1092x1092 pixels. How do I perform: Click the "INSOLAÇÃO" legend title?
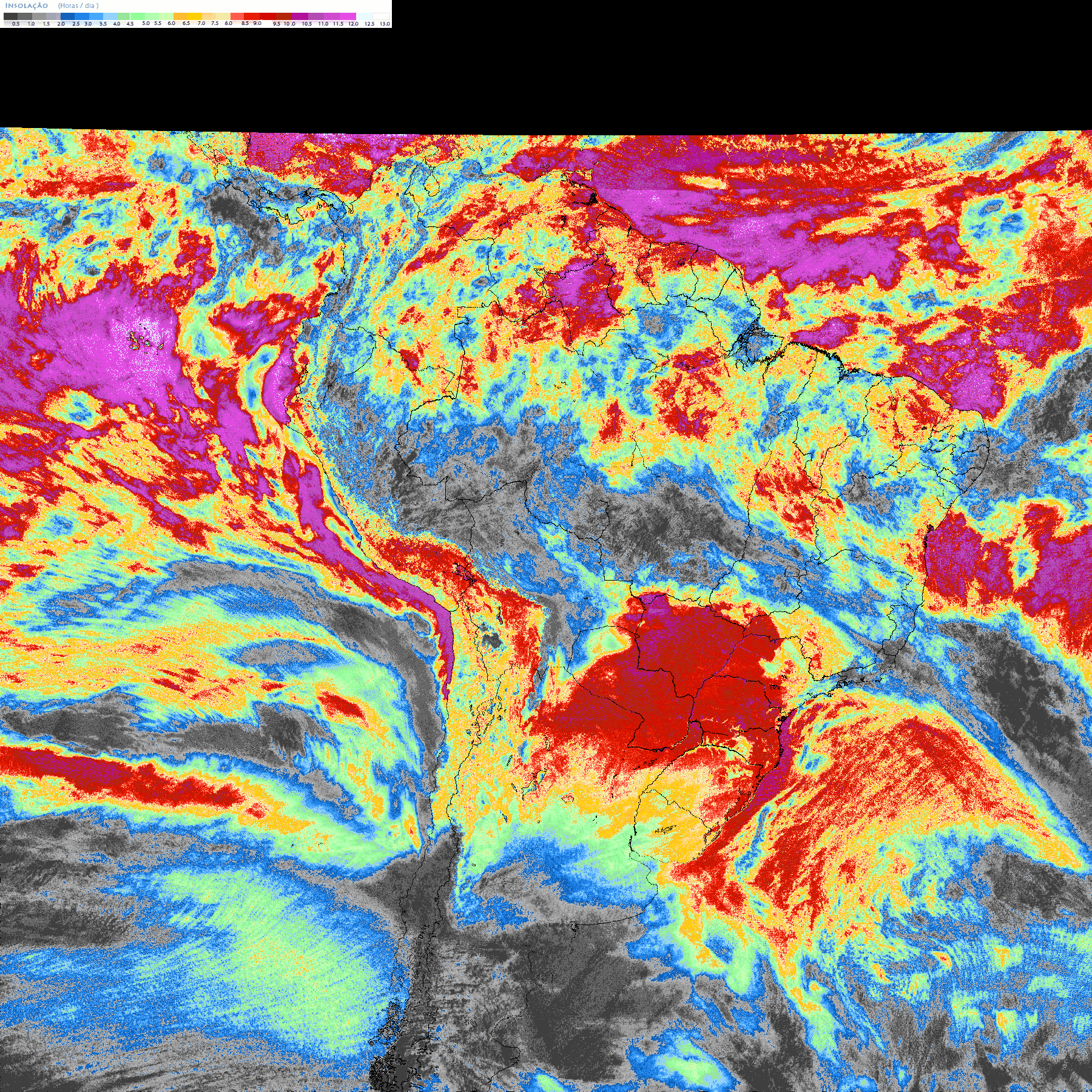27,5
